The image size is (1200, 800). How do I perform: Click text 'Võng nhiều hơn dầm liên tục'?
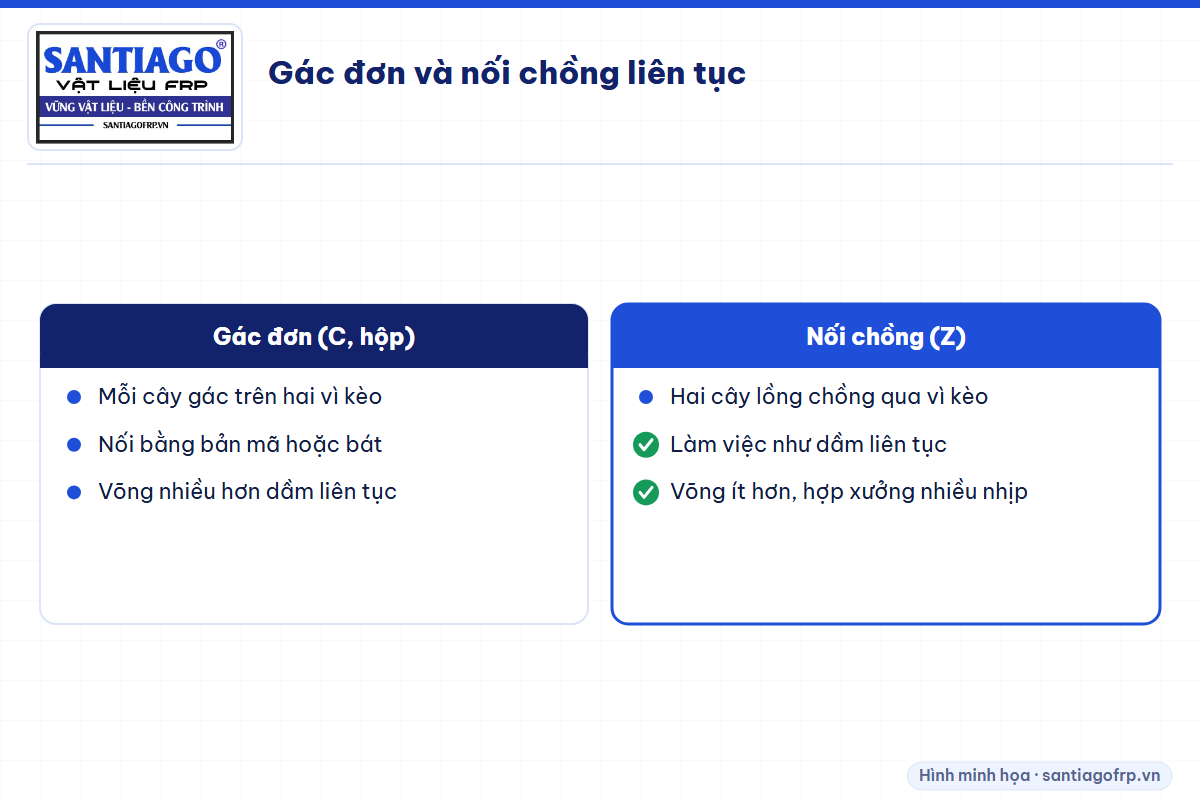tap(247, 492)
